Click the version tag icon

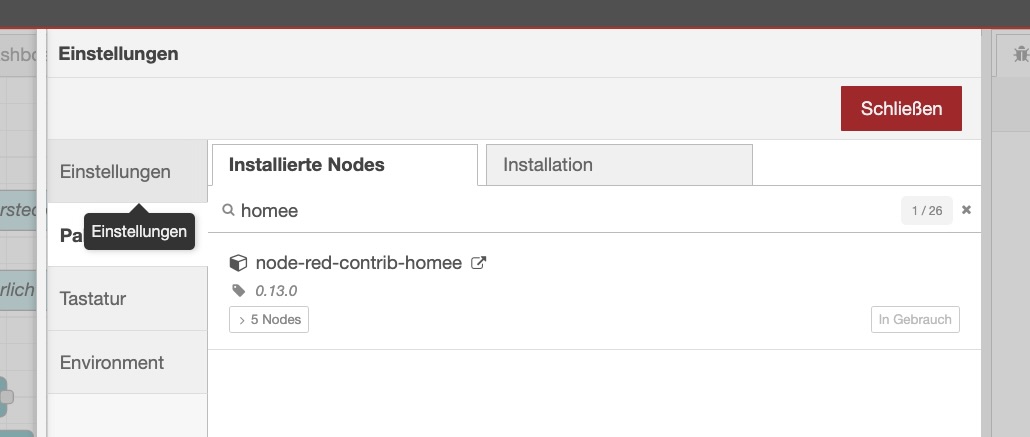pyautogui.click(x=238, y=291)
